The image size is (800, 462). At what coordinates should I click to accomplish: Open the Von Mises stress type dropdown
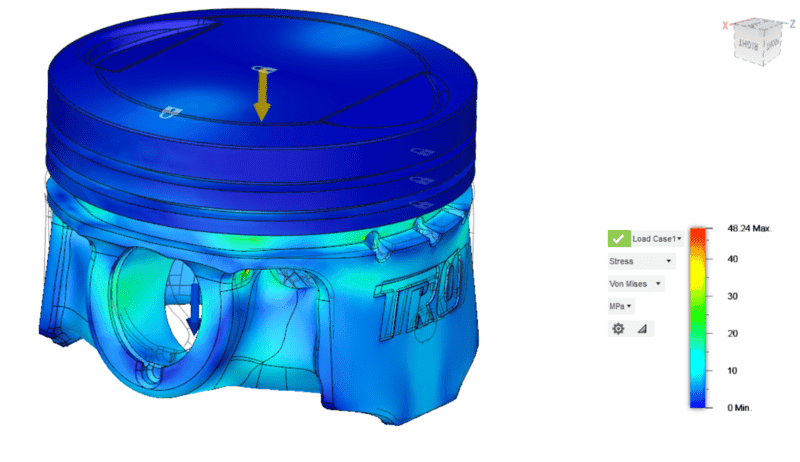[x=636, y=284]
